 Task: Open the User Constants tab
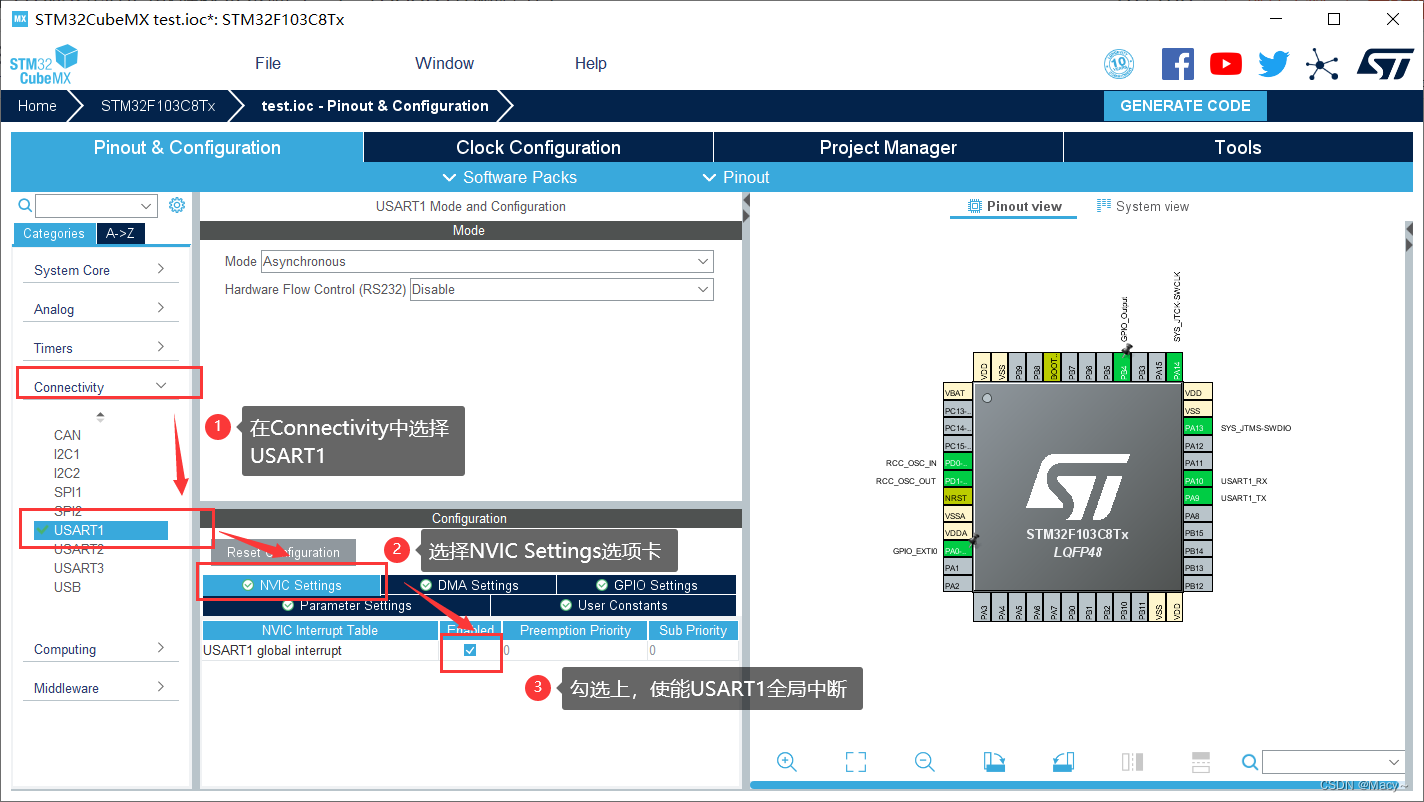(613, 605)
